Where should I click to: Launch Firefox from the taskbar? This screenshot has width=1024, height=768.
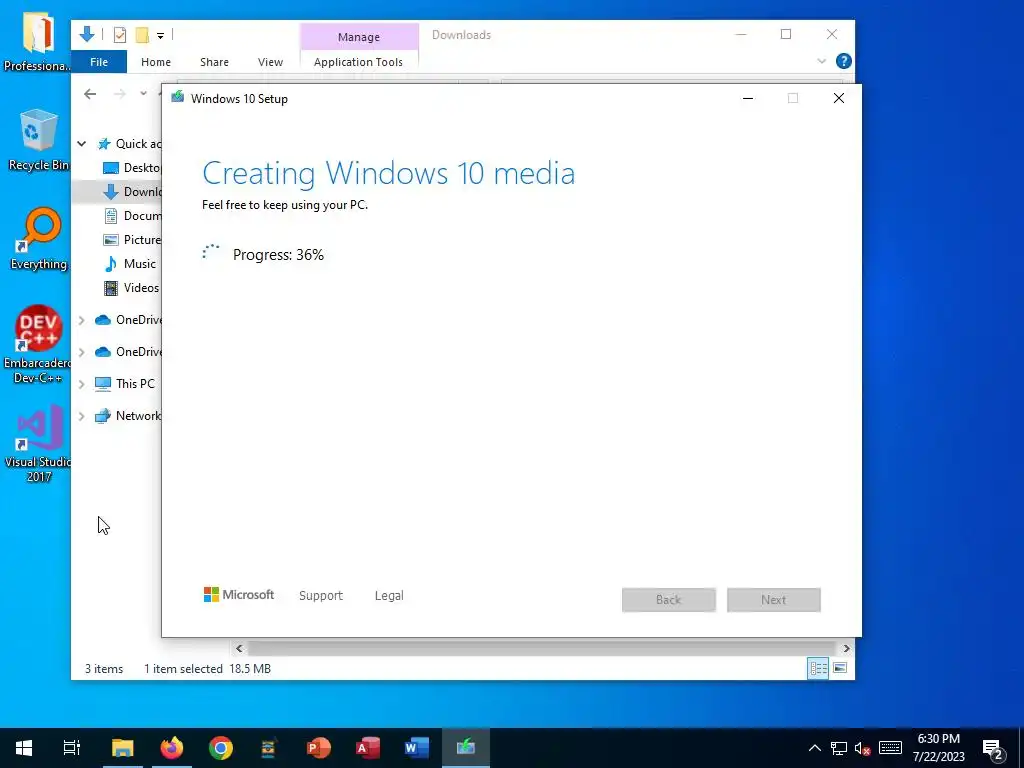tap(172, 748)
